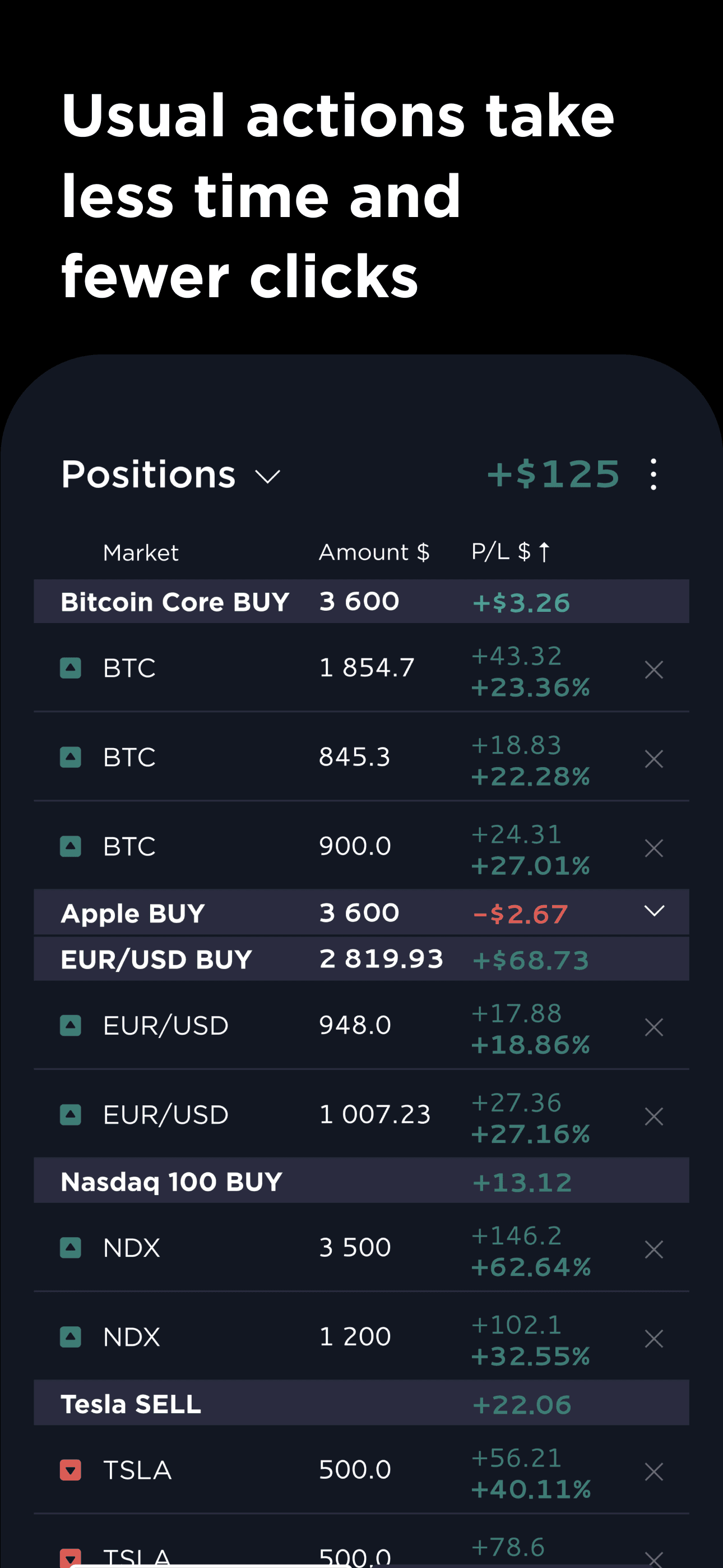Close the first TSLA 500.0 position
Screen dimensions: 723x1568
pos(654,1472)
